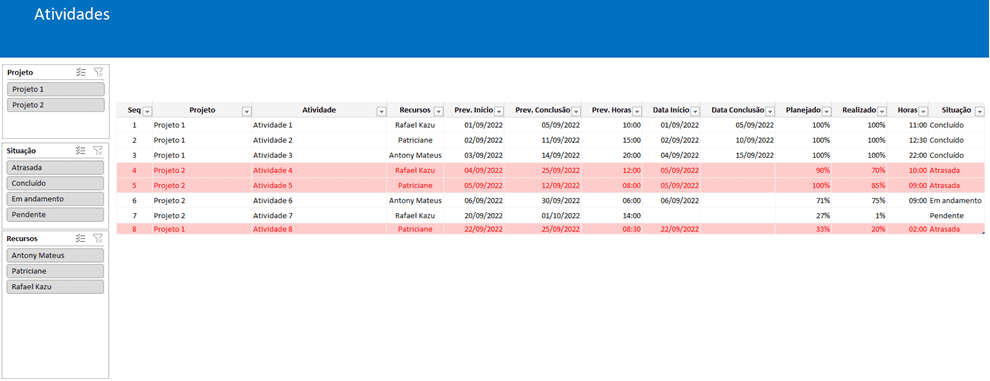This screenshot has width=990, height=381.
Task: Open the Situação column filter dropdown
Action: point(979,111)
